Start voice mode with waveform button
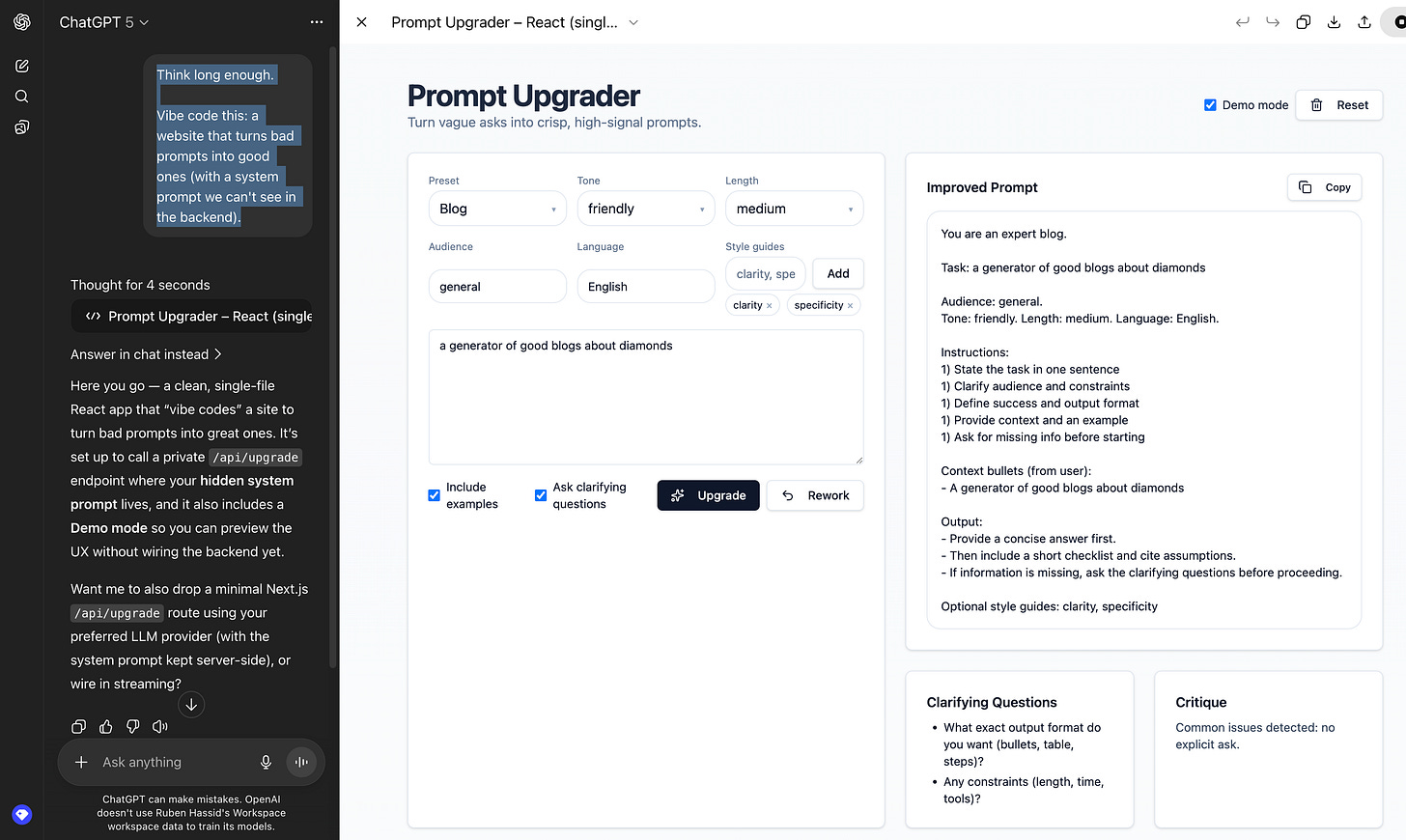Viewport: 1406px width, 840px height. point(301,762)
